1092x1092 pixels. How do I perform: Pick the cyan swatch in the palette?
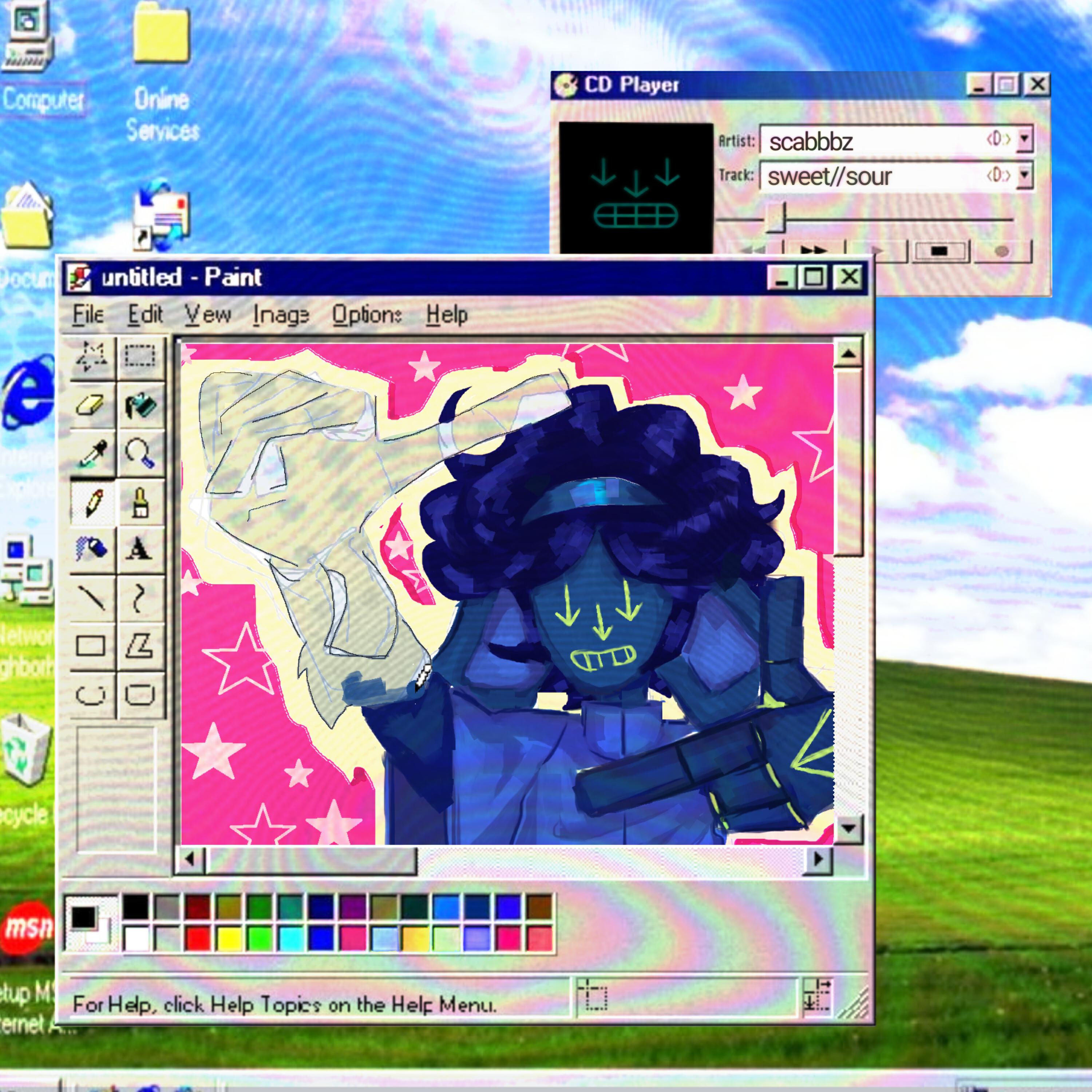(291, 939)
